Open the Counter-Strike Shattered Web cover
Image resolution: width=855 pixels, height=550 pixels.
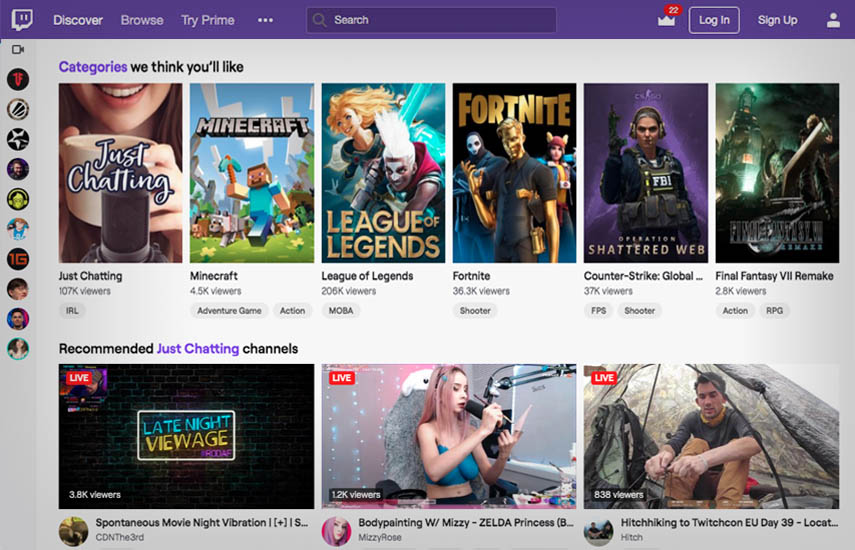pyautogui.click(x=646, y=173)
